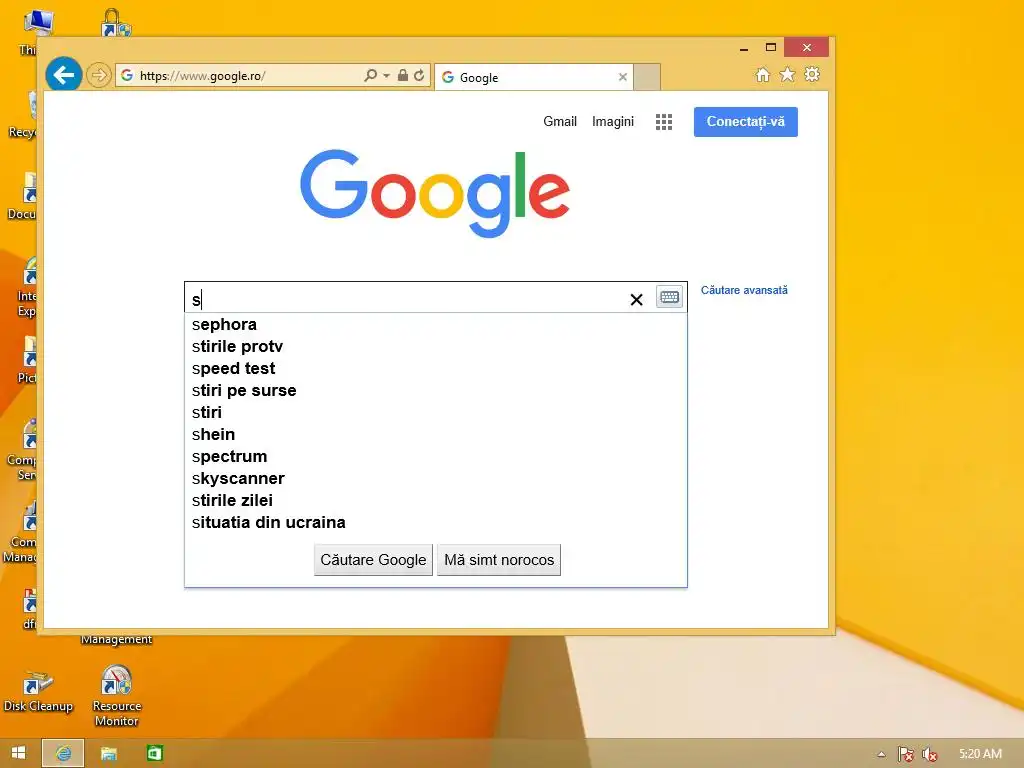Select the 'stirile protv' suggestion

tap(436, 346)
